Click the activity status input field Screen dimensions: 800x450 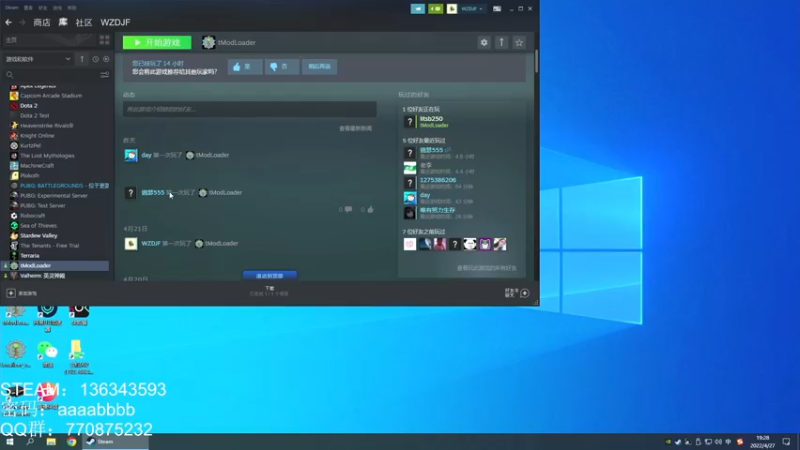click(249, 109)
